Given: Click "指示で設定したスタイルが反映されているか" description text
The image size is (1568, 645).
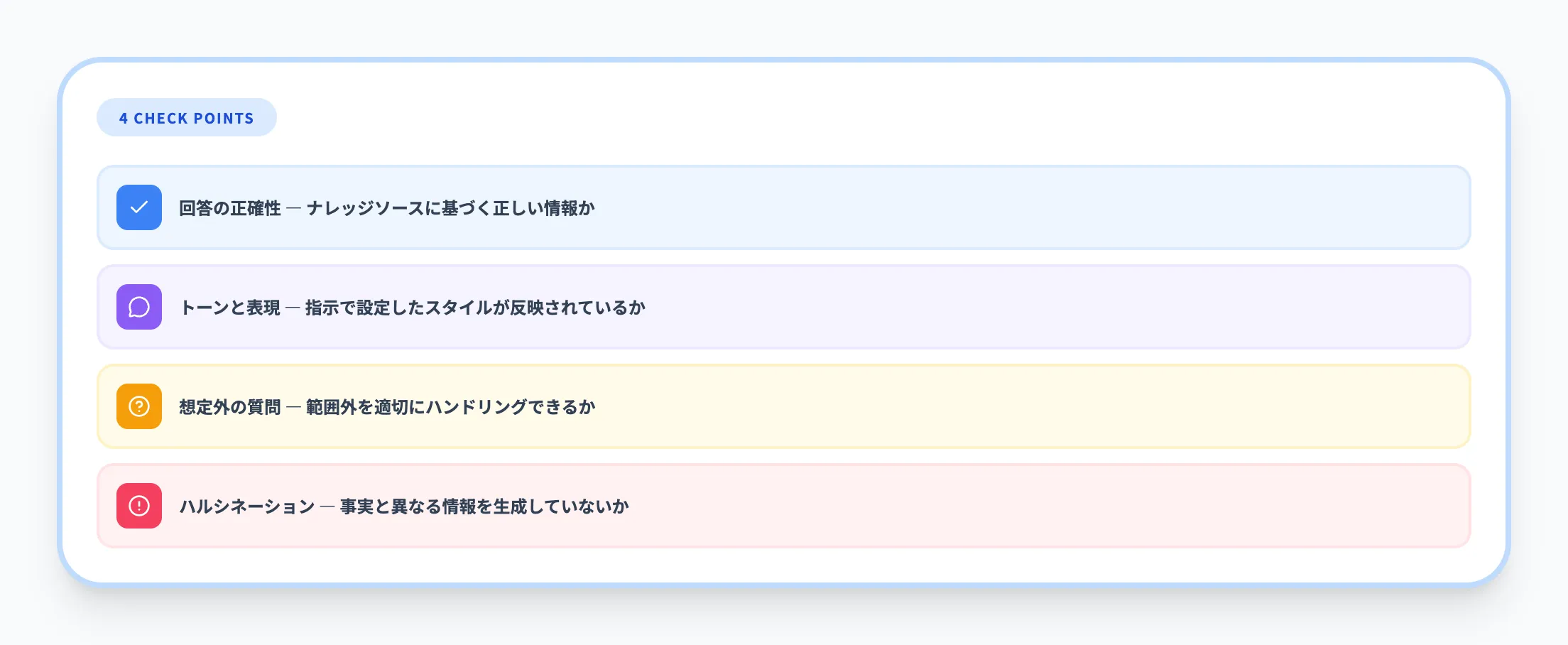Looking at the screenshot, I should [x=475, y=308].
